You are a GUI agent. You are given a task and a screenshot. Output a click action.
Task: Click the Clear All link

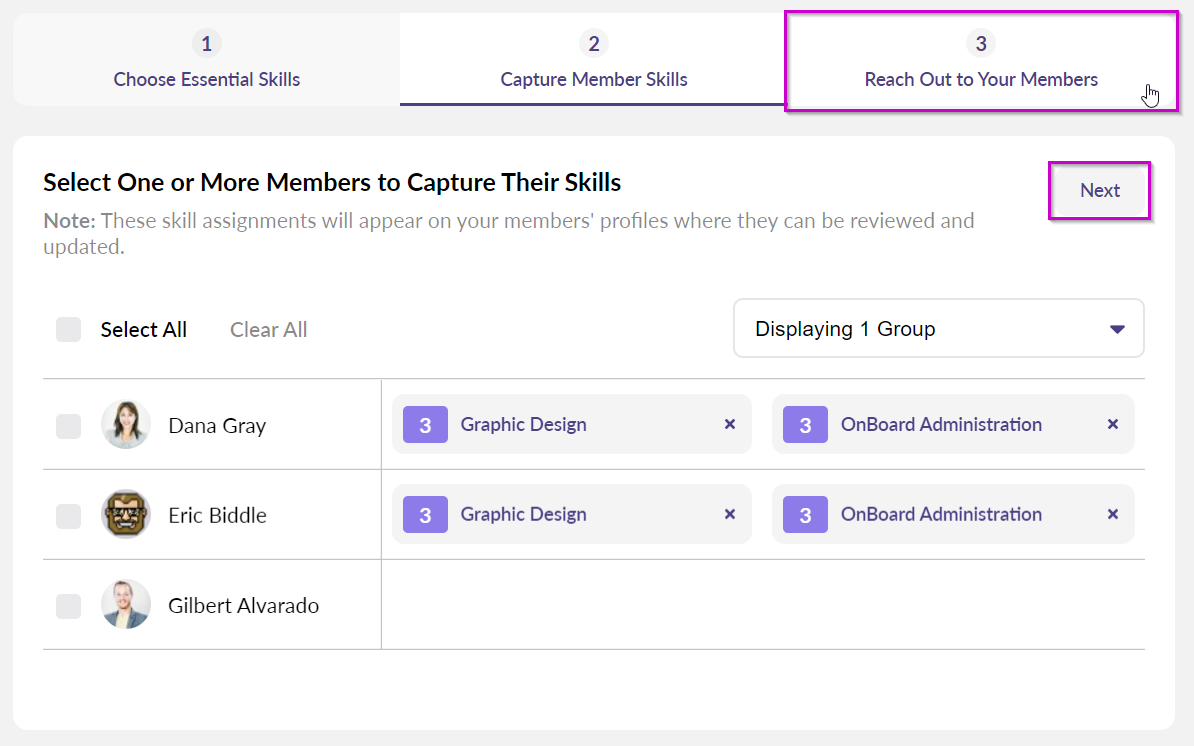268,330
